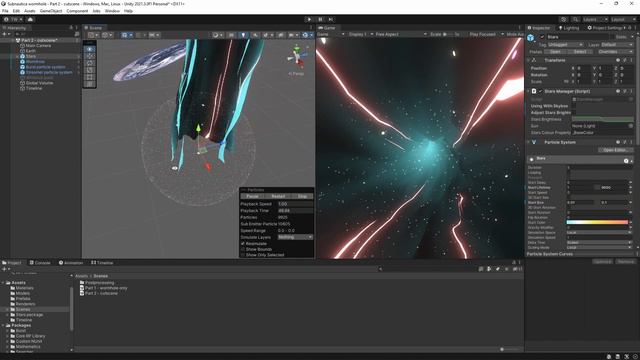Open the Simulate Layers dropdown in the Particles overlay

295,237
